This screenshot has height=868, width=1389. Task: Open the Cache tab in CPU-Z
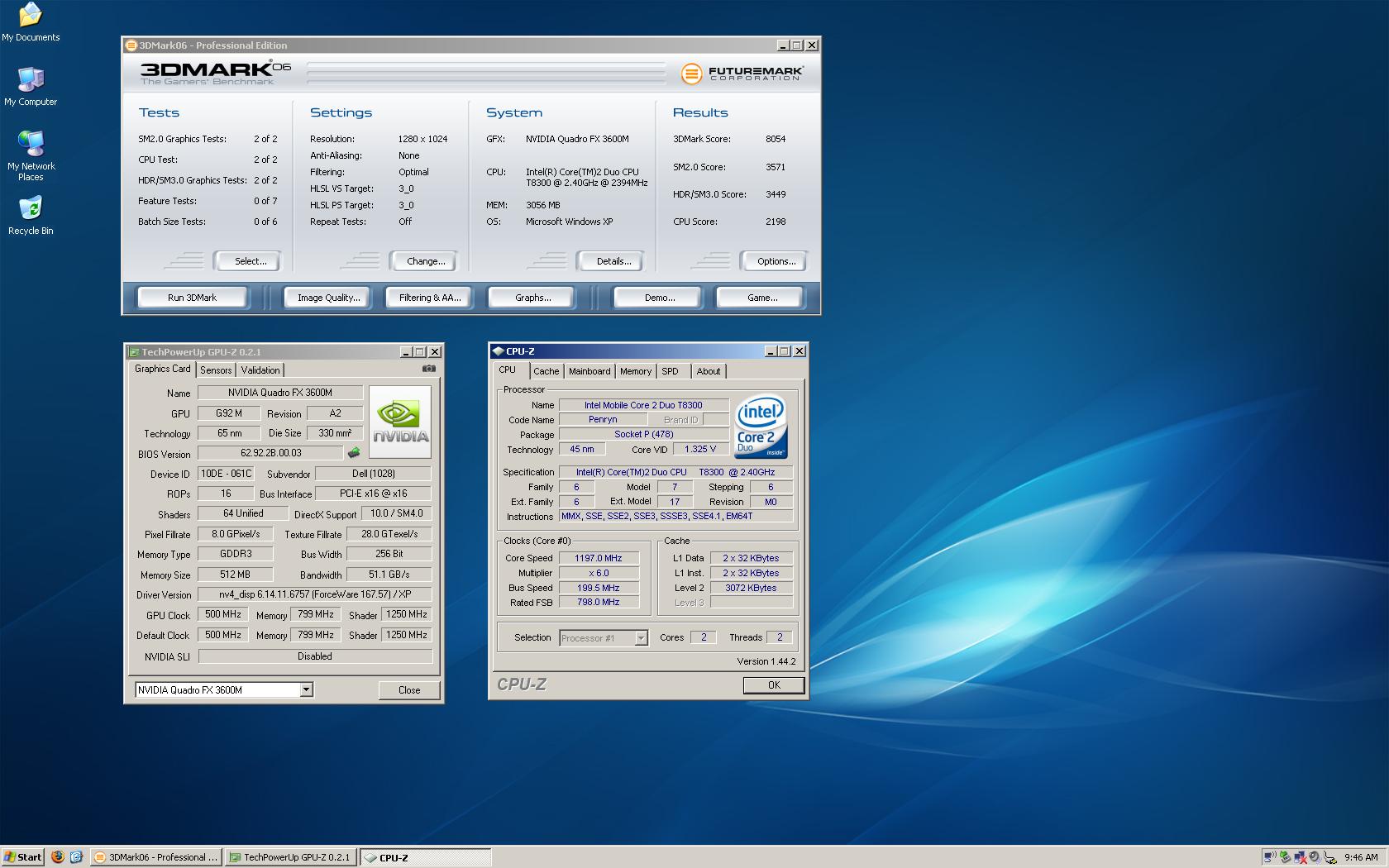[546, 371]
